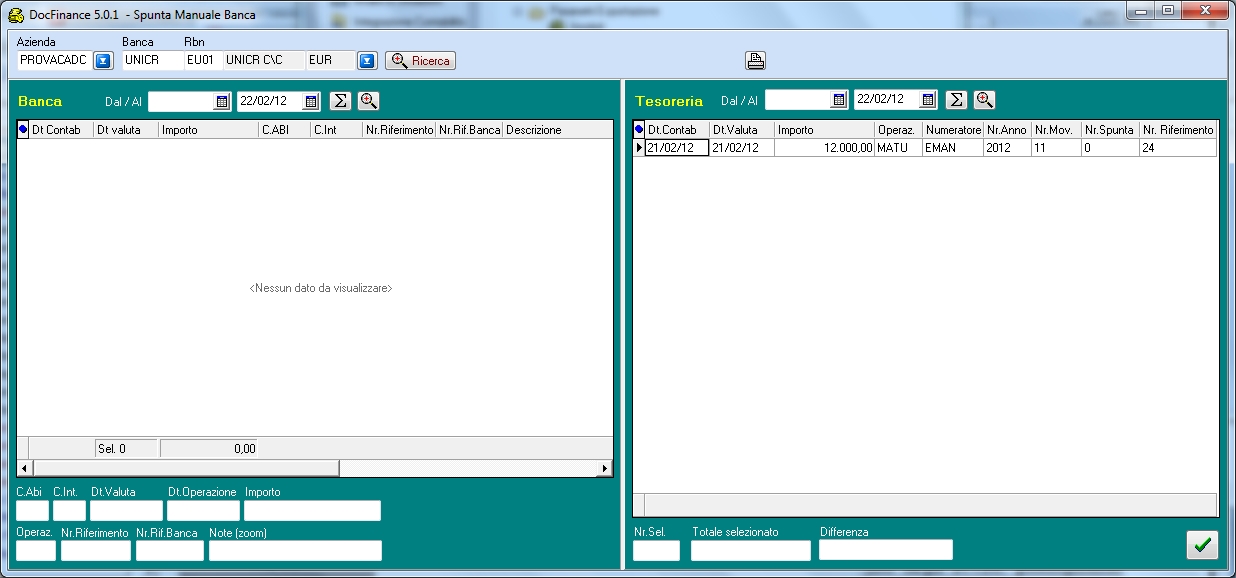Click the Tesoreria zoom magnifier icon
The image size is (1236, 578).
click(985, 99)
